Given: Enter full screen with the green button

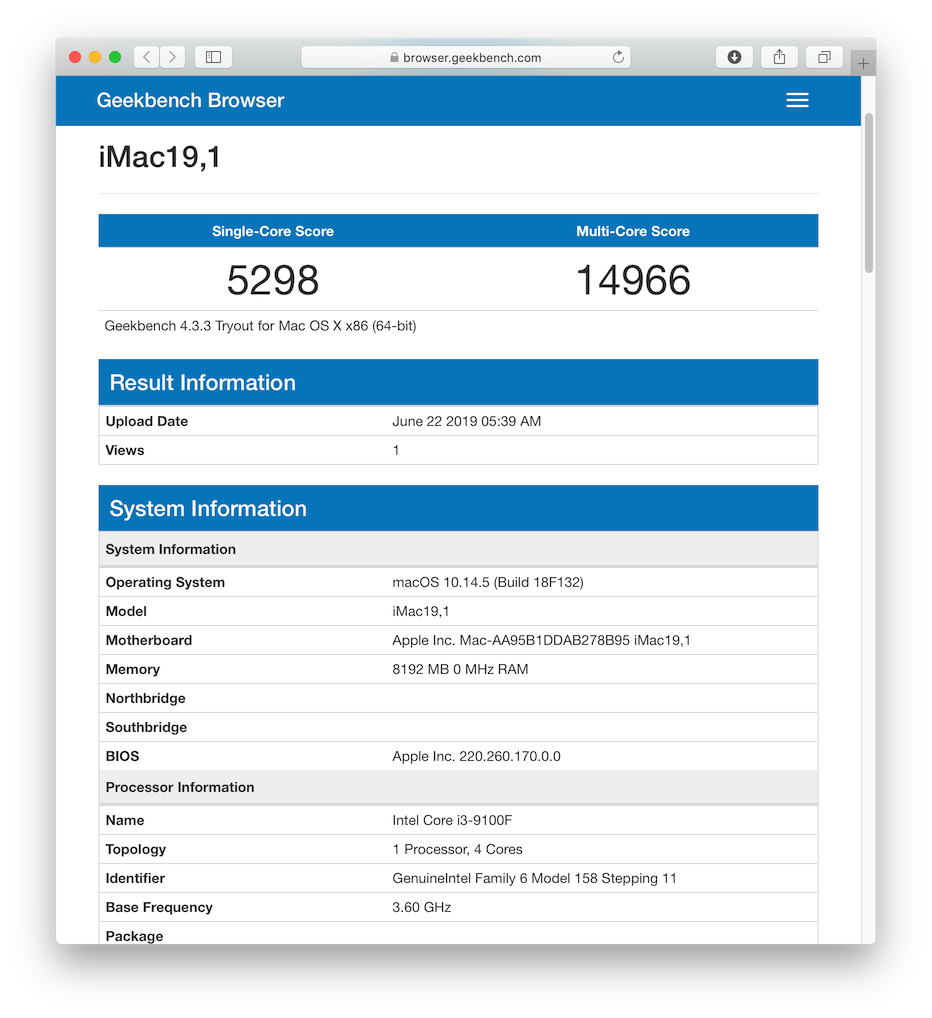Looking at the screenshot, I should click(116, 57).
